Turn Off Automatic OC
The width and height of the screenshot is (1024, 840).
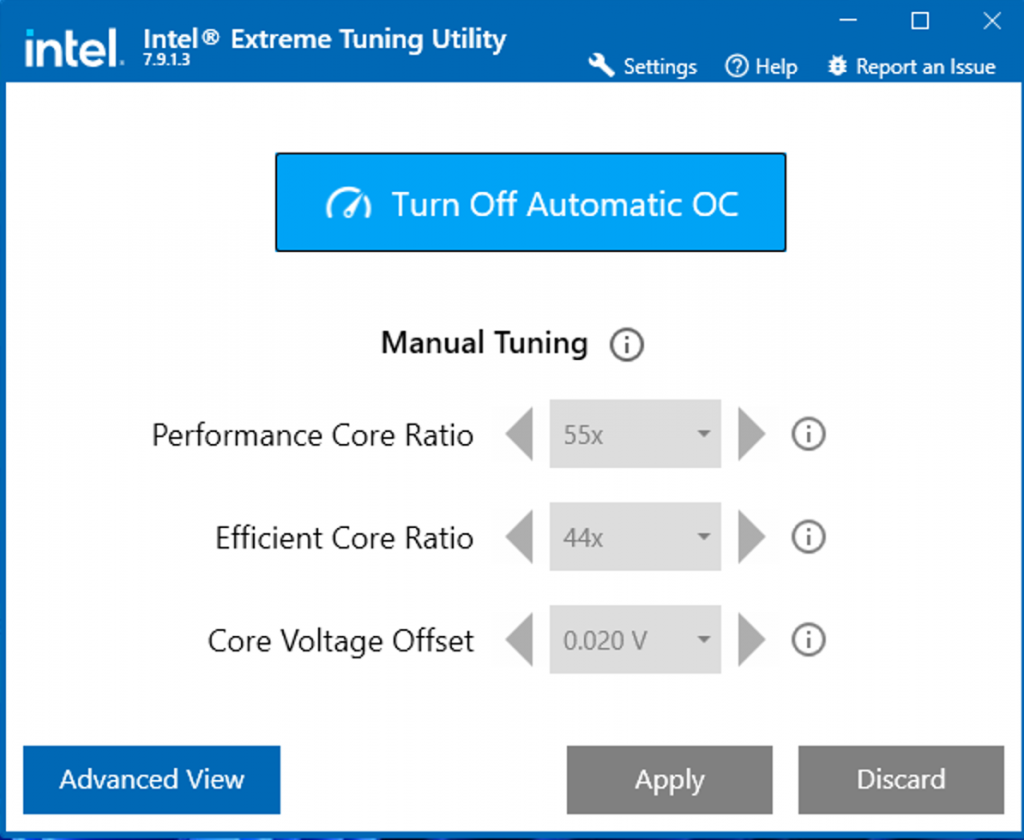[x=531, y=203]
